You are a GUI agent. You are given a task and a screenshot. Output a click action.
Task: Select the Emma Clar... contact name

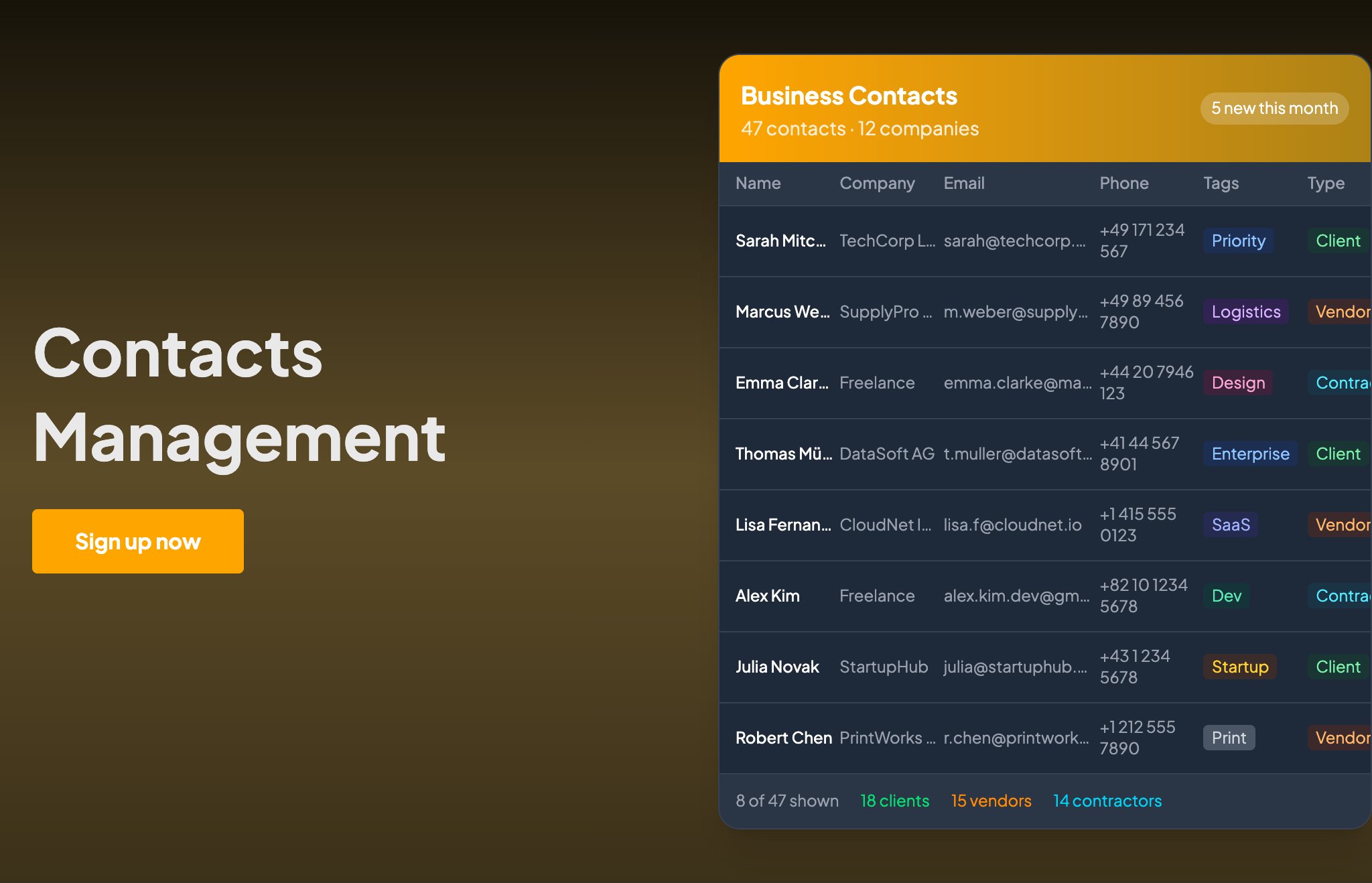tap(782, 383)
